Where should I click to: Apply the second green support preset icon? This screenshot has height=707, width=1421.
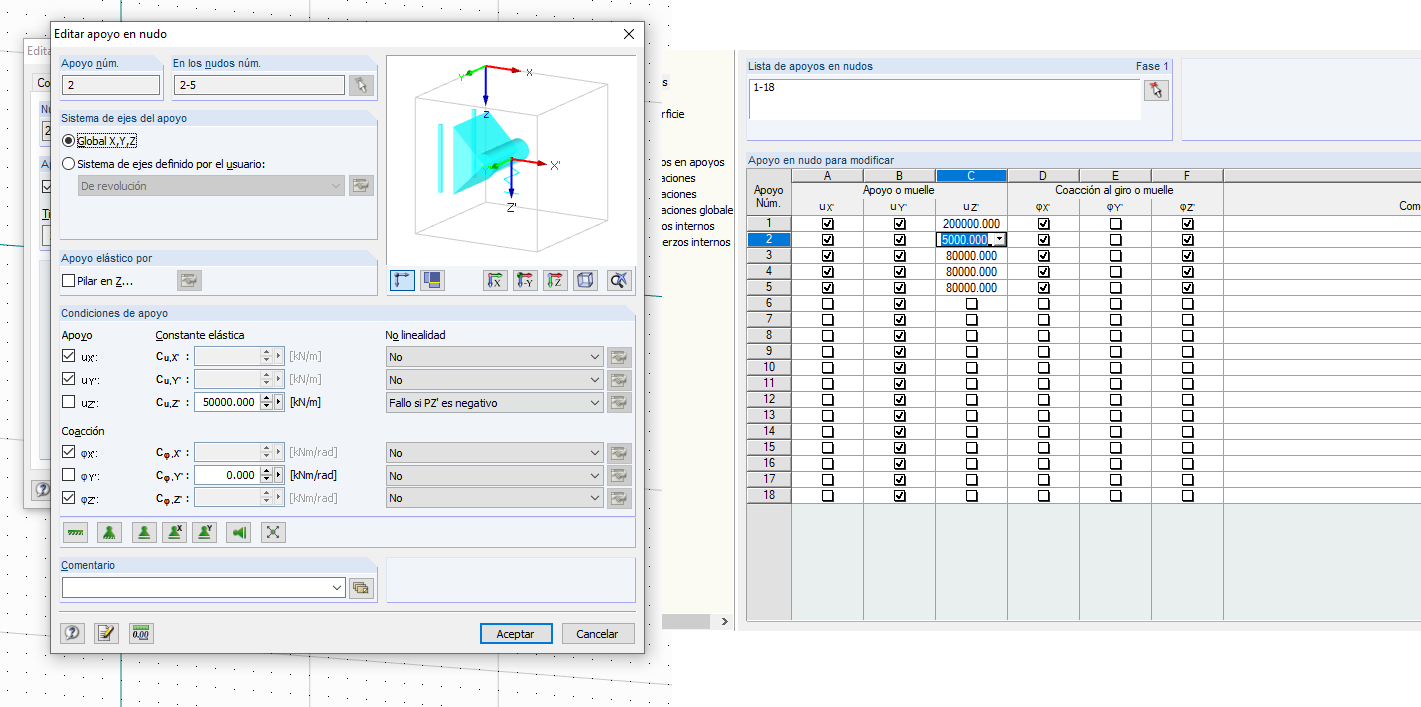[x=110, y=532]
